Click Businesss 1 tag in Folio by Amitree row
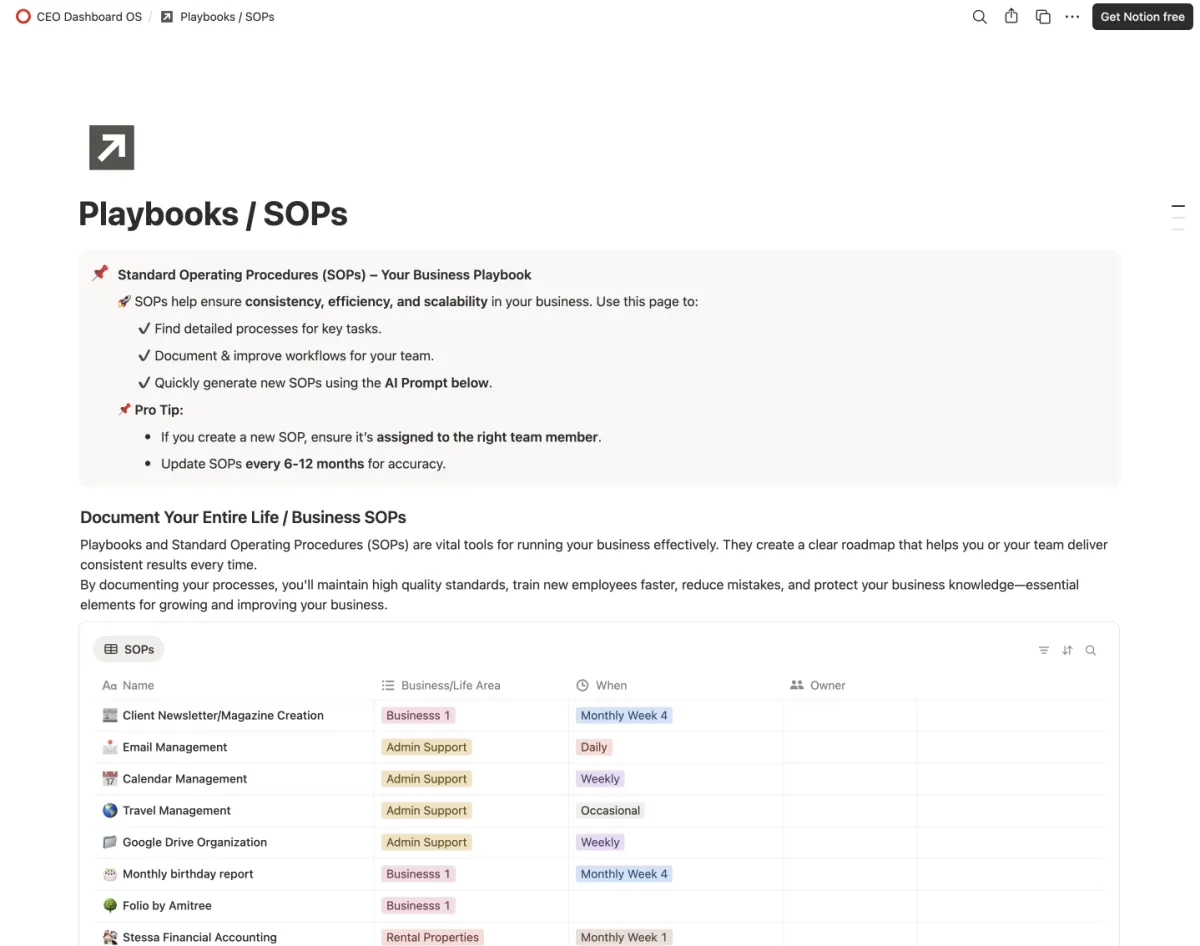 419,906
